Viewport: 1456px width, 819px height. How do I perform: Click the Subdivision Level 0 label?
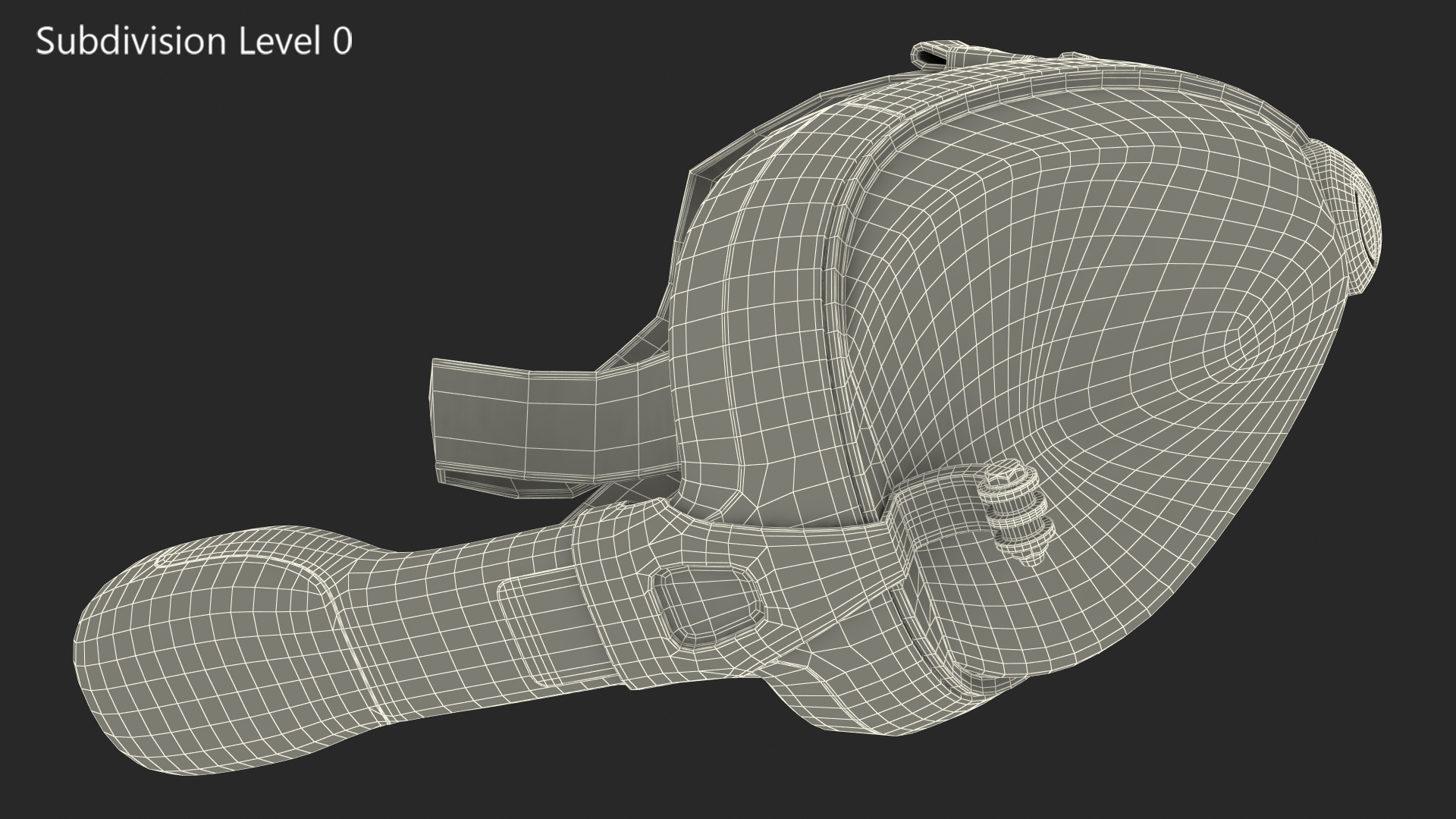(x=194, y=42)
